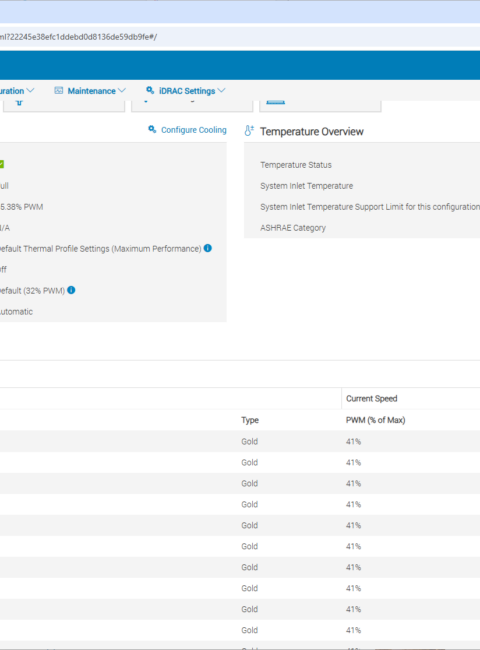Click the PWM (% of Max) column header
The width and height of the screenshot is (480, 650).
[376, 420]
